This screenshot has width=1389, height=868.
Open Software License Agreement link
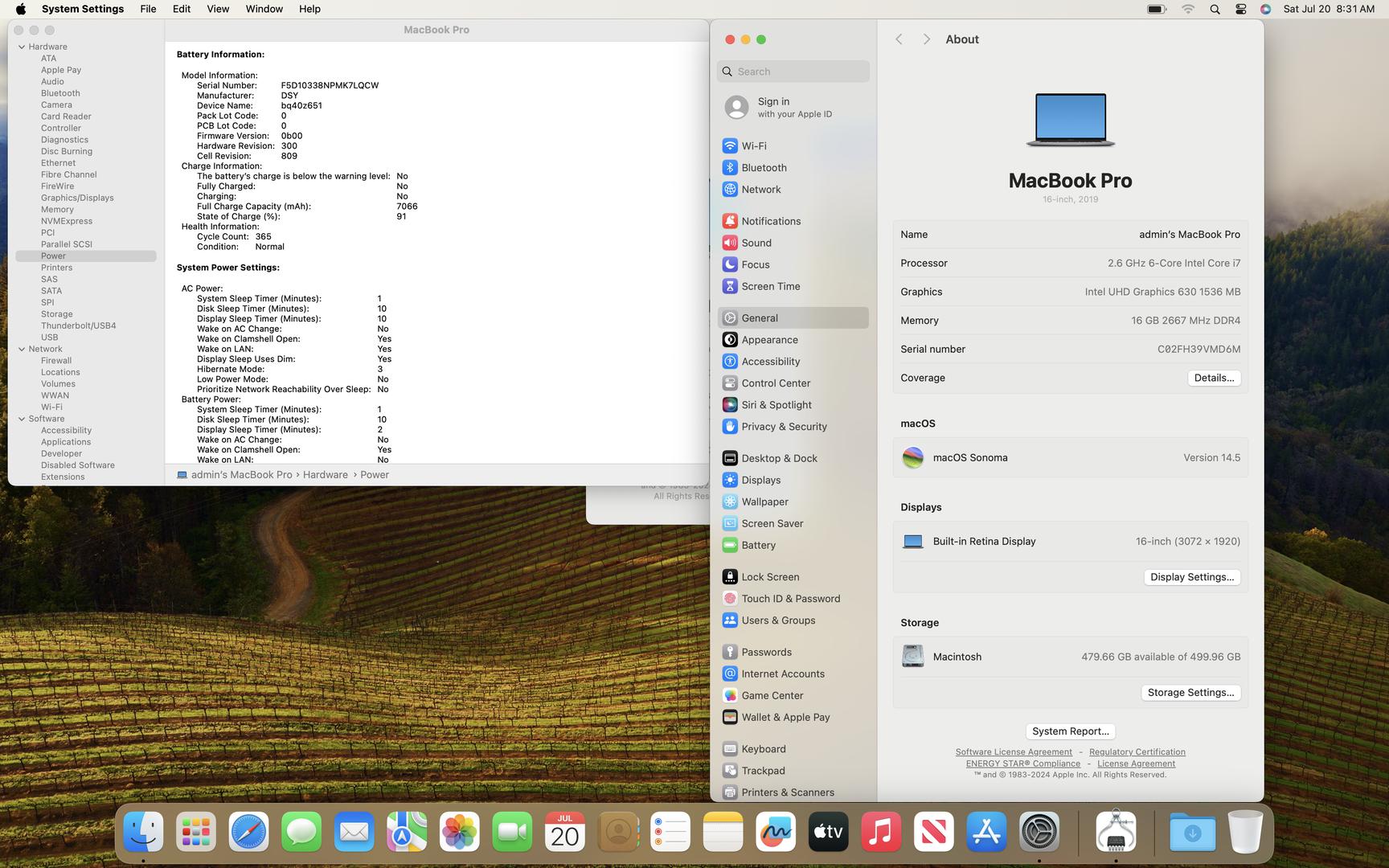pyautogui.click(x=1014, y=752)
